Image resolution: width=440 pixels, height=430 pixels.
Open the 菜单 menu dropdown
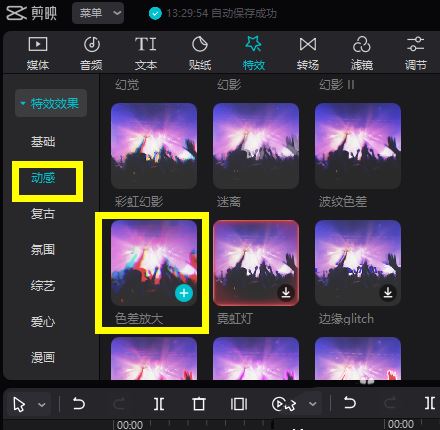pos(98,13)
